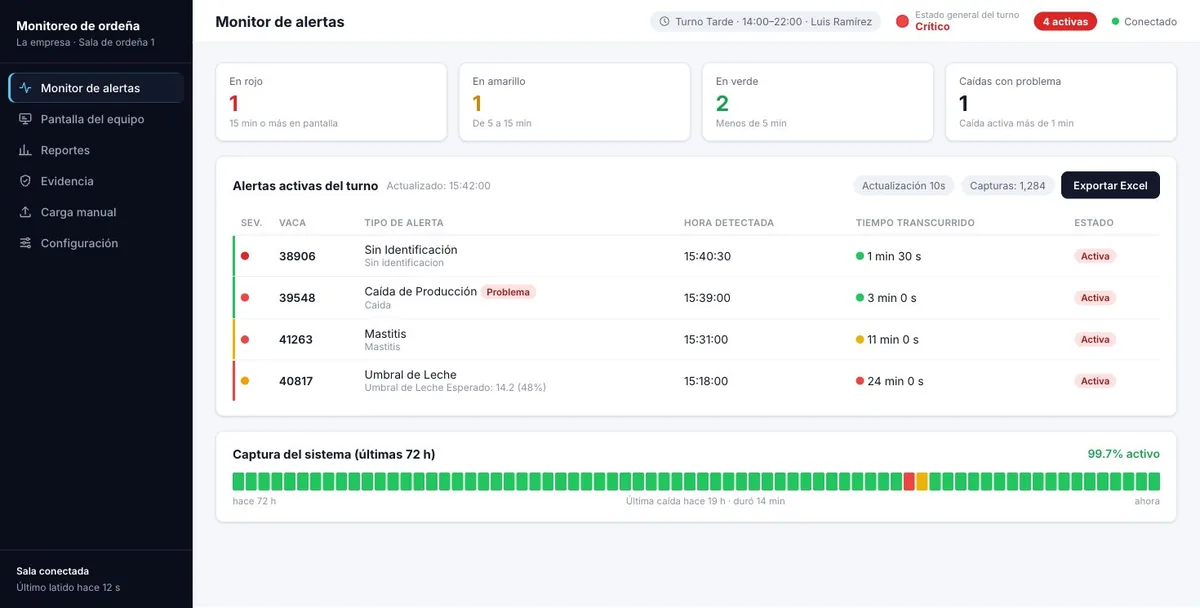The image size is (1200, 608).
Task: Click cow number 39548
Action: pyautogui.click(x=297, y=298)
